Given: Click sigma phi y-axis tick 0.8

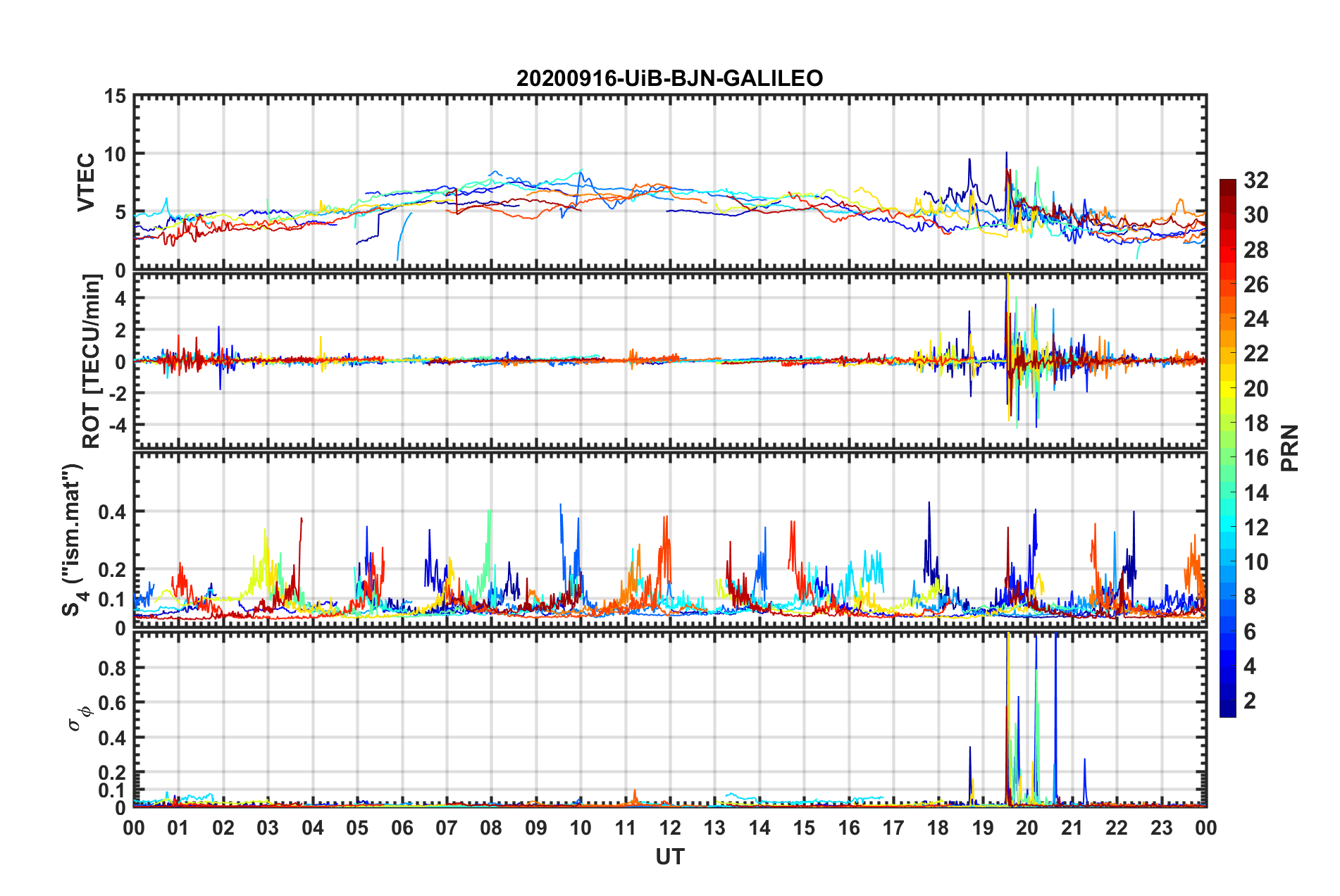Looking at the screenshot, I should pos(111,668).
